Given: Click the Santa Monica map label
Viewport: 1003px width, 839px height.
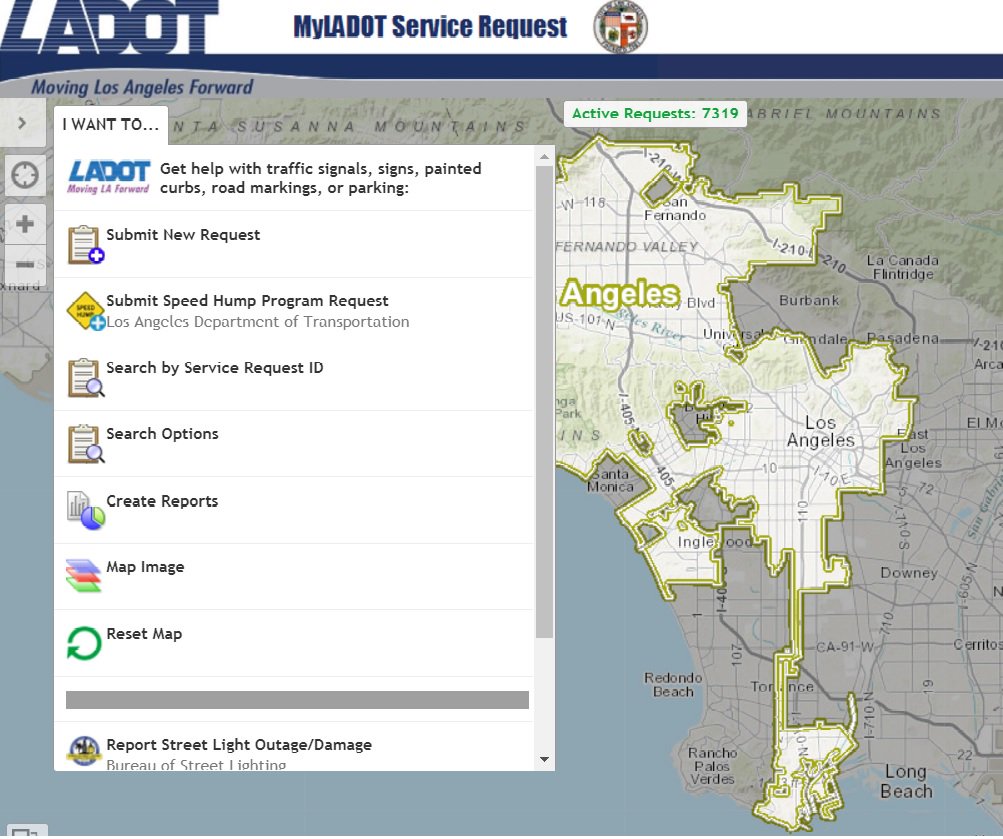Looking at the screenshot, I should [610, 480].
